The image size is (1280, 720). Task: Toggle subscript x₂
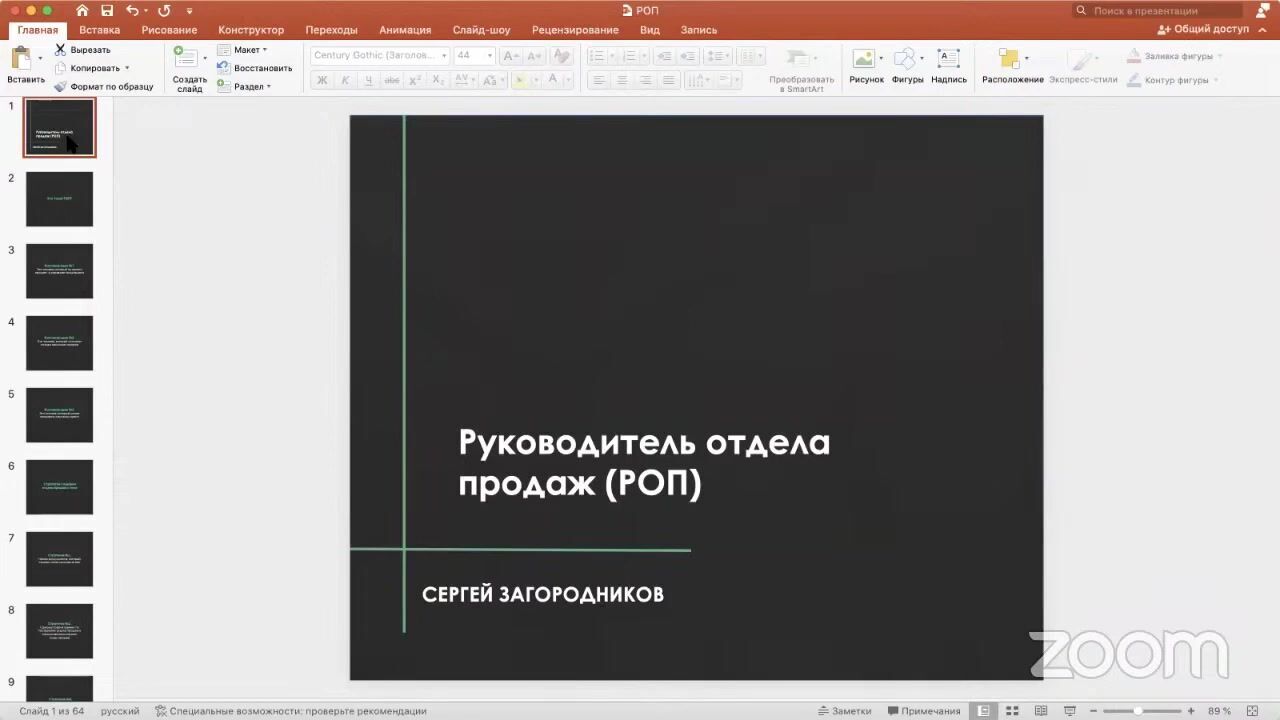click(x=438, y=80)
